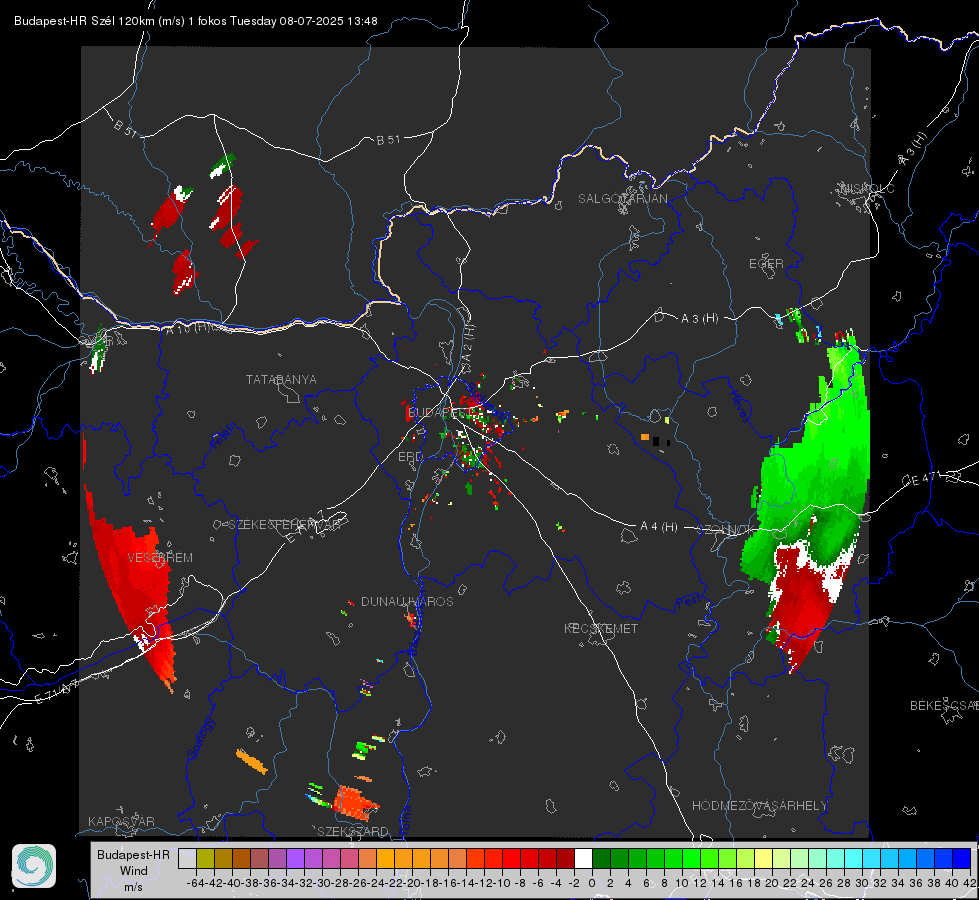The width and height of the screenshot is (979, 900).
Task: Choose the olive swatch between -64 and -42
Action: pos(205,858)
